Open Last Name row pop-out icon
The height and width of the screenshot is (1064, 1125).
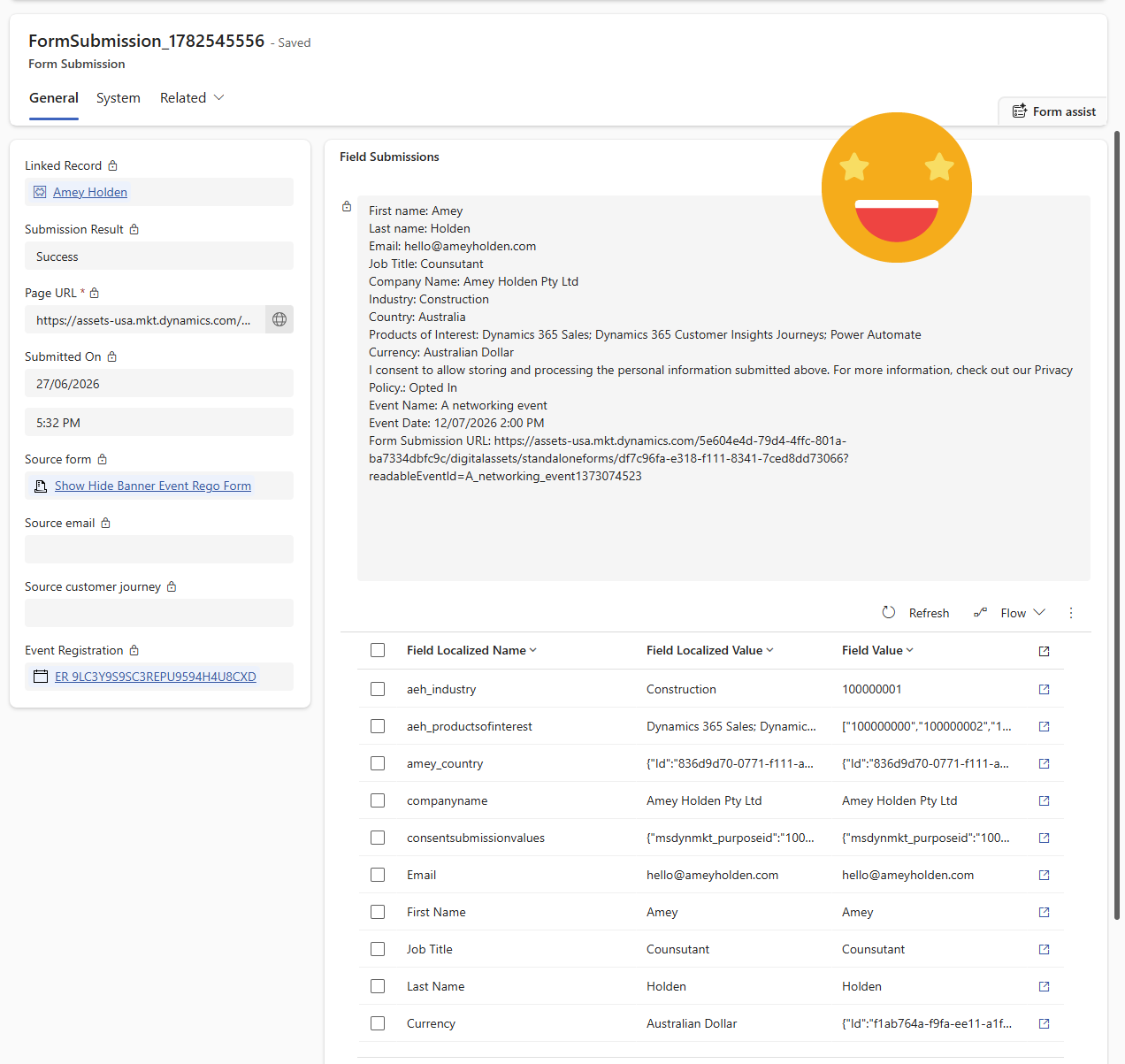pos(1044,986)
